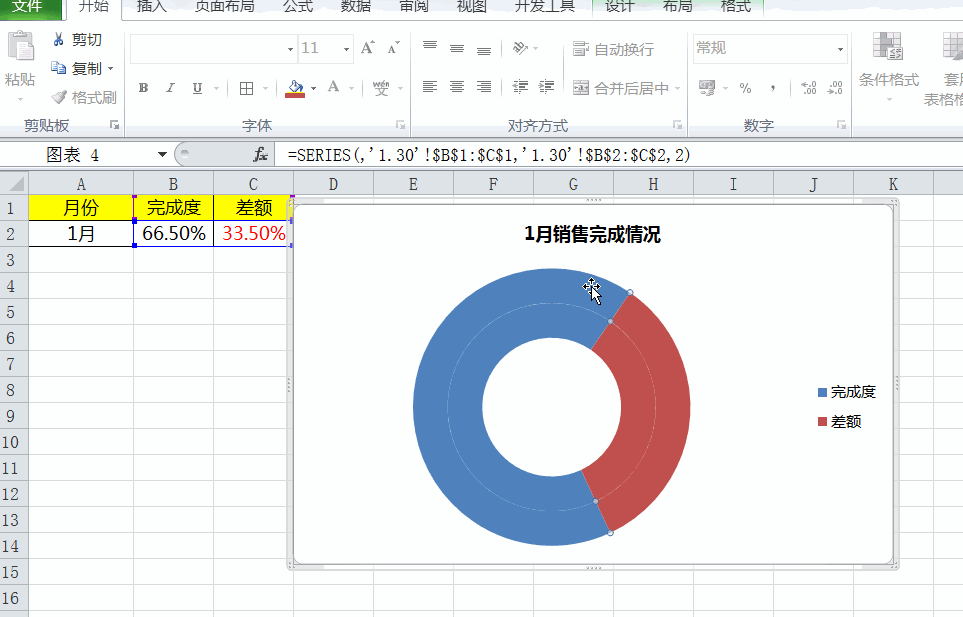
Task: Toggle italic formatting
Action: coord(170,88)
